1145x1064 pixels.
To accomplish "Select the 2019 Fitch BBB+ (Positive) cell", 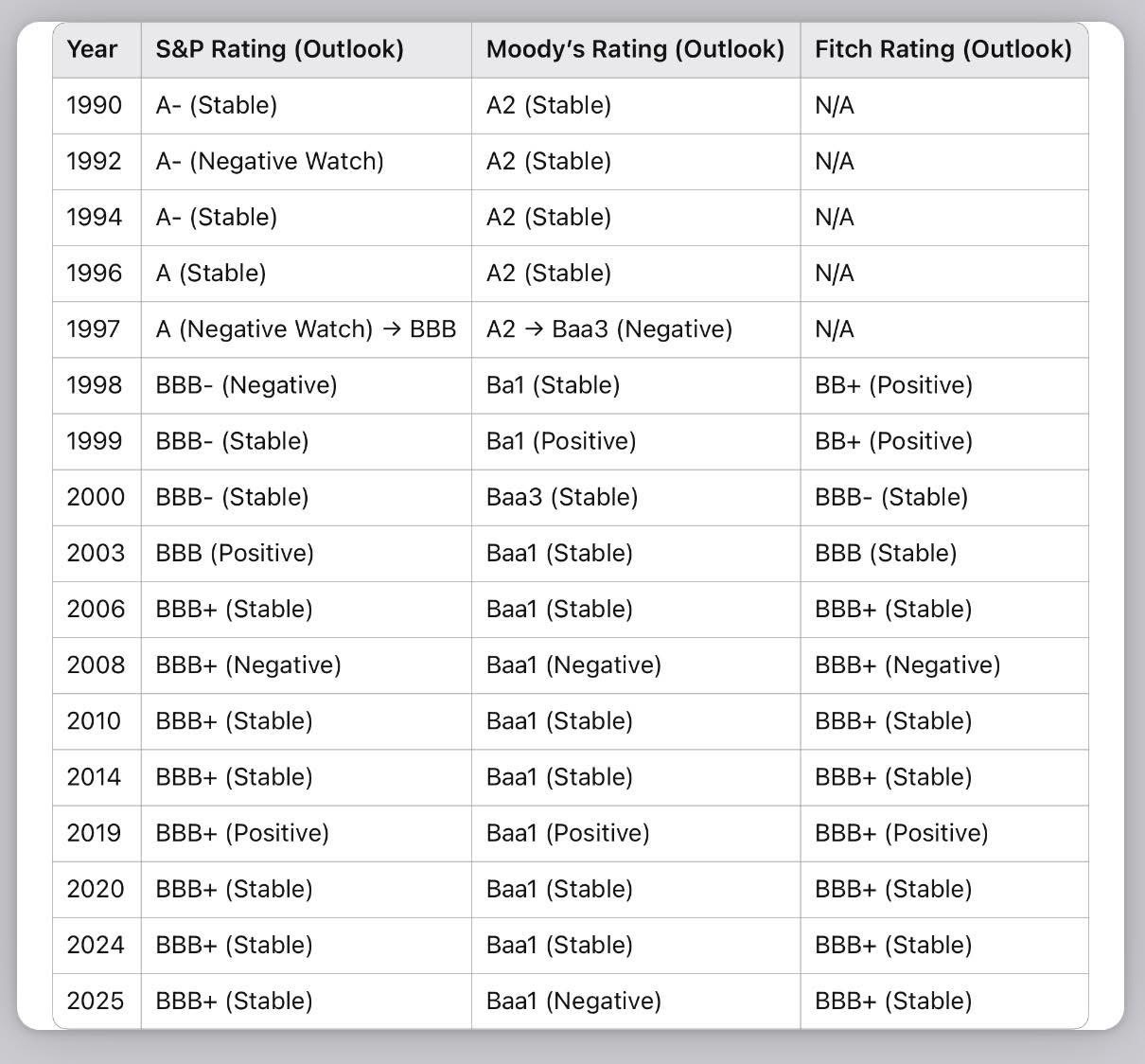I will point(901,832).
